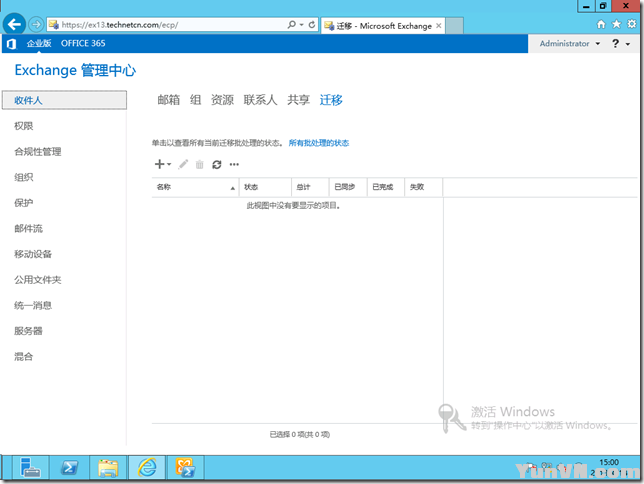
Task: Sort by the 名称 column header
Action: (x=196, y=187)
